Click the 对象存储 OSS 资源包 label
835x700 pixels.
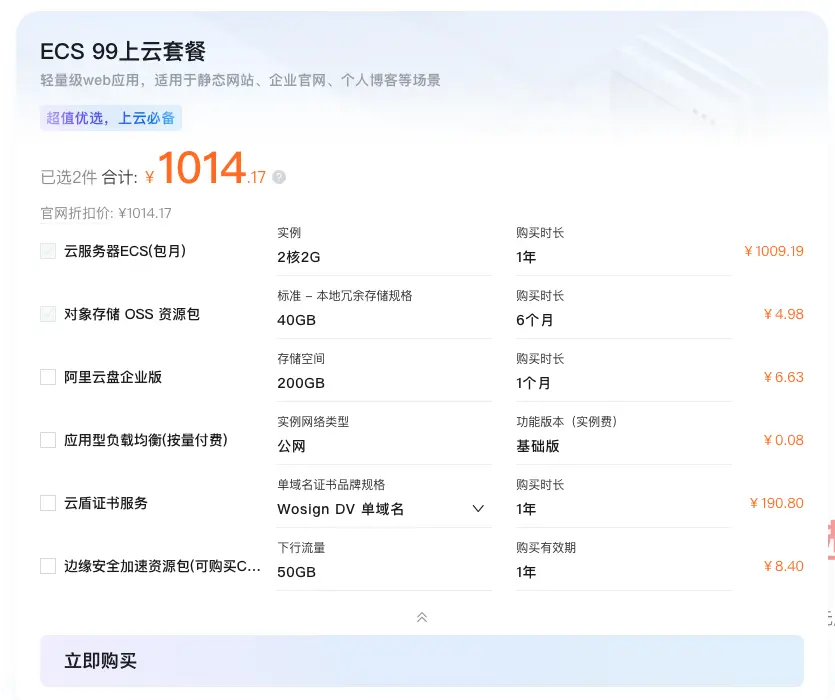point(132,314)
